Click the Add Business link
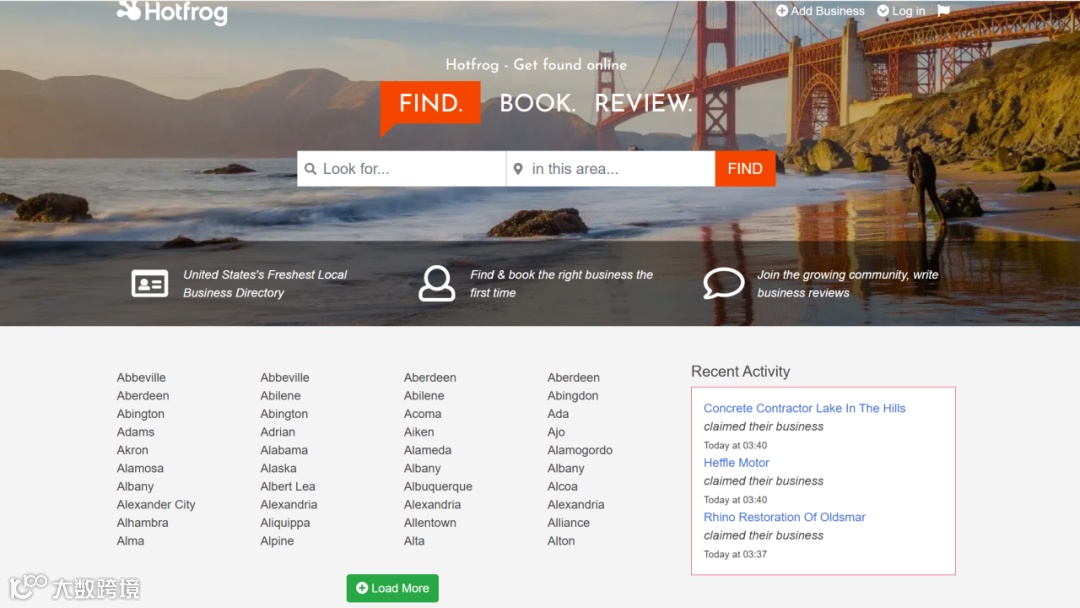Image resolution: width=1080 pixels, height=608 pixels. (x=820, y=11)
